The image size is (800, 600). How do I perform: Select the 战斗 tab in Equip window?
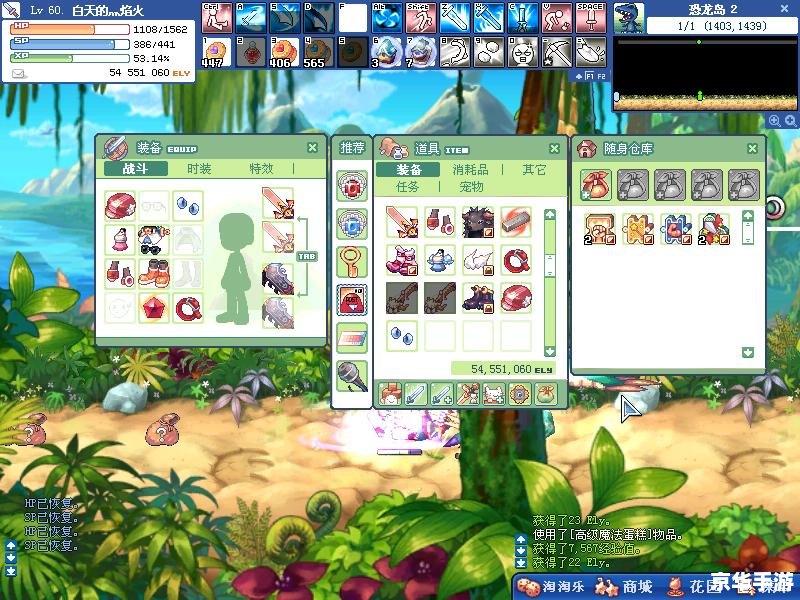pos(136,169)
